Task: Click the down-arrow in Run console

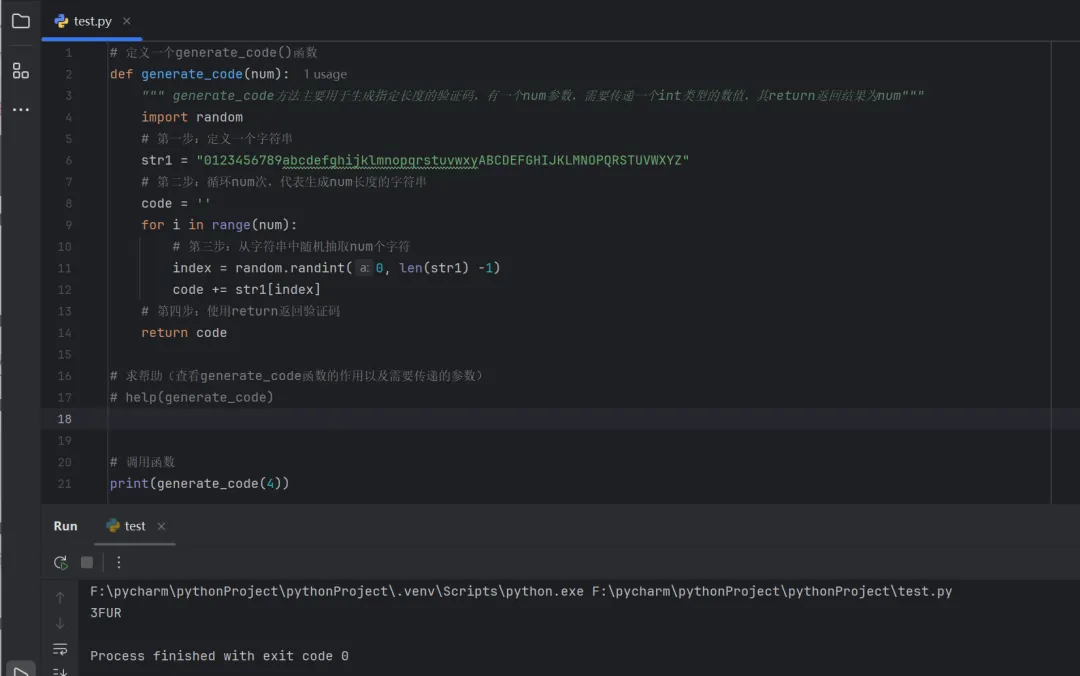Action: click(60, 624)
